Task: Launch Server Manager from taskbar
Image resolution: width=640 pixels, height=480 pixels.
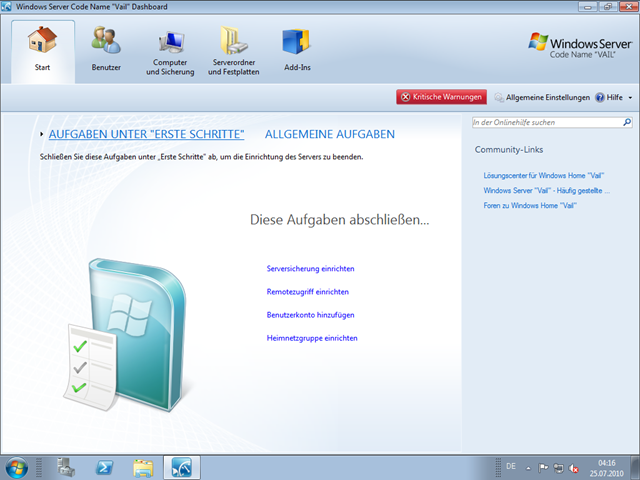Action: coord(66,468)
